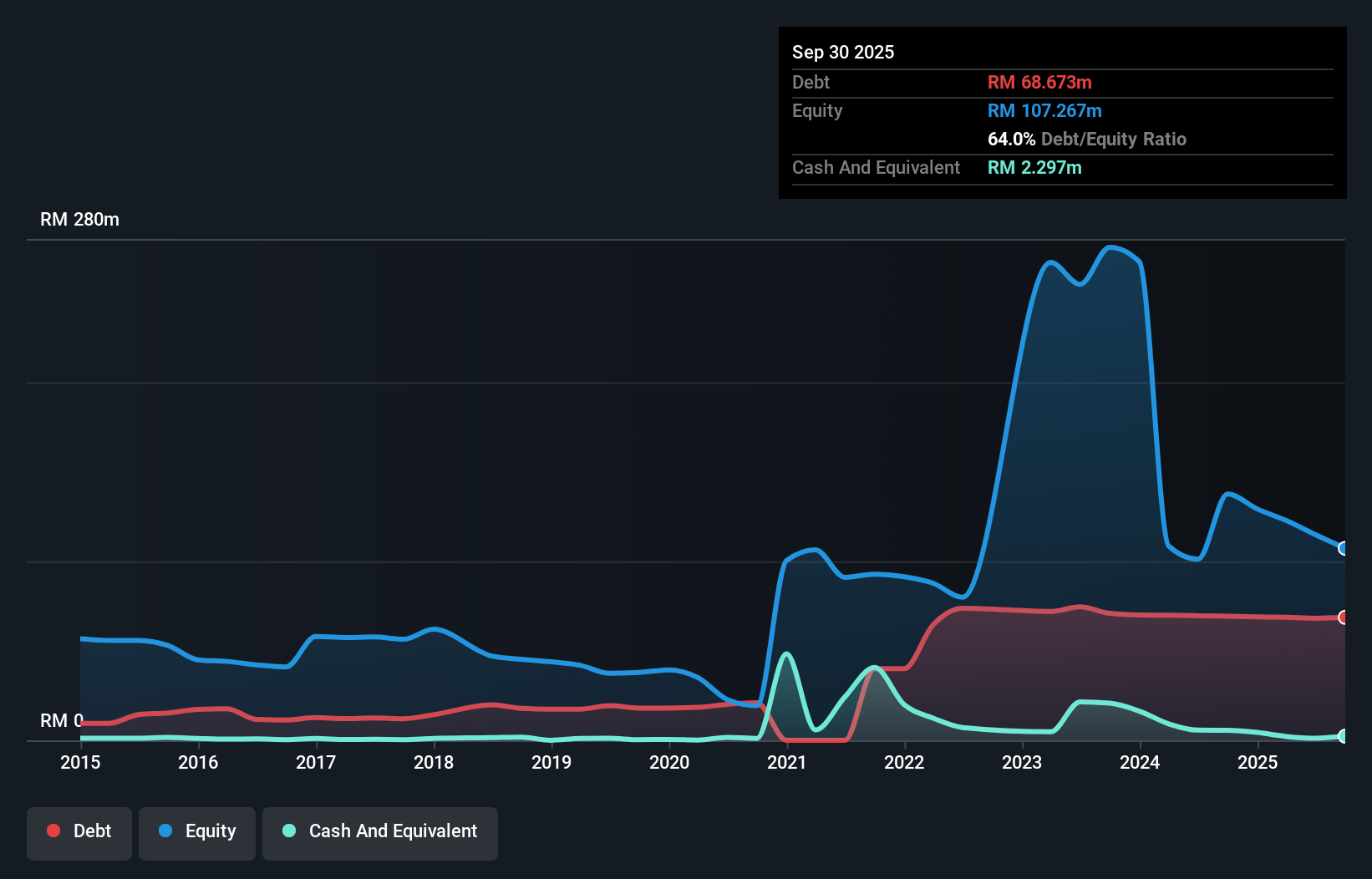
Task: Click the 2016 x-axis label
Action: coord(198,762)
